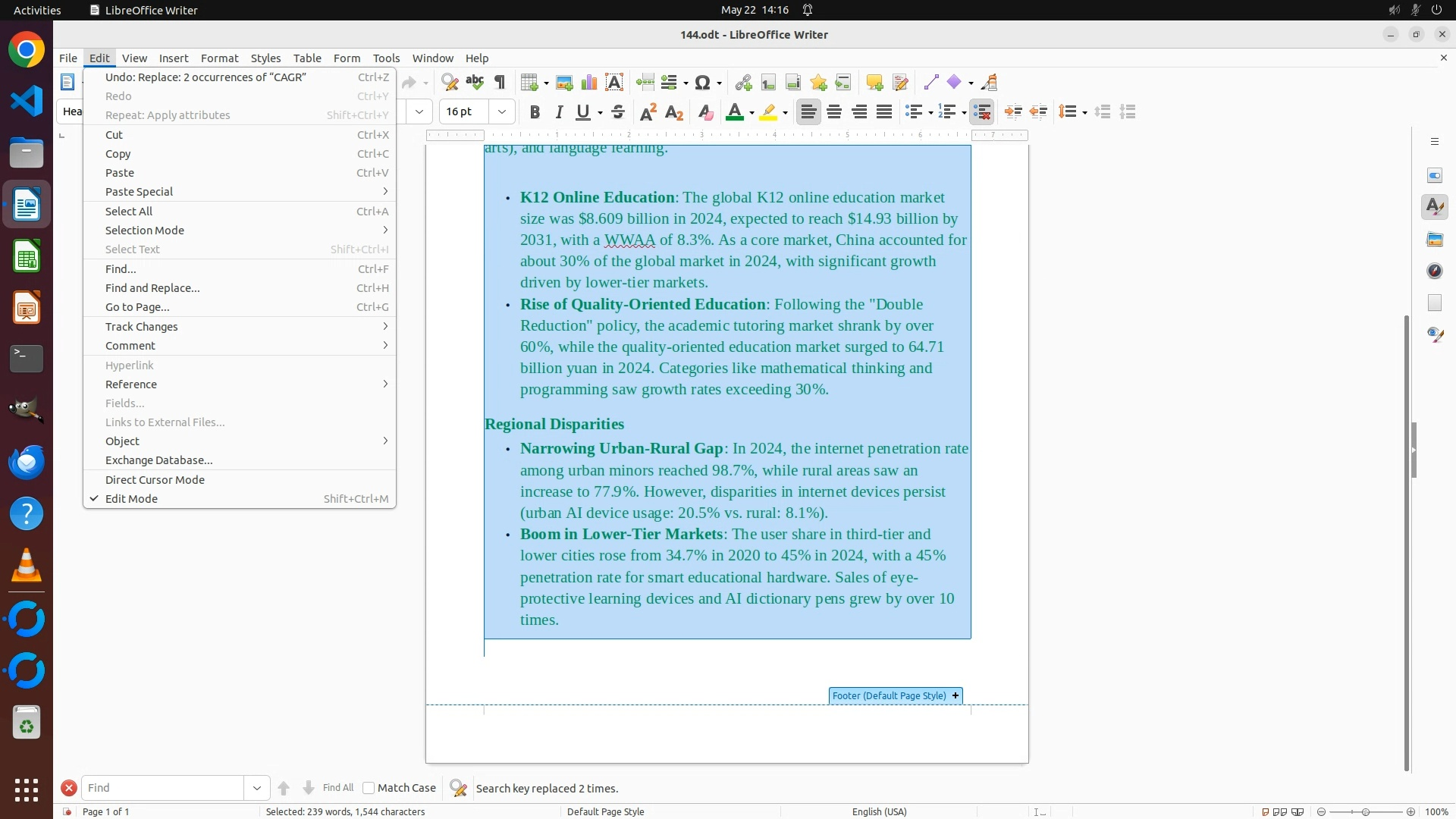
Task: Click the Footer (Default Page Style) button
Action: [889, 695]
